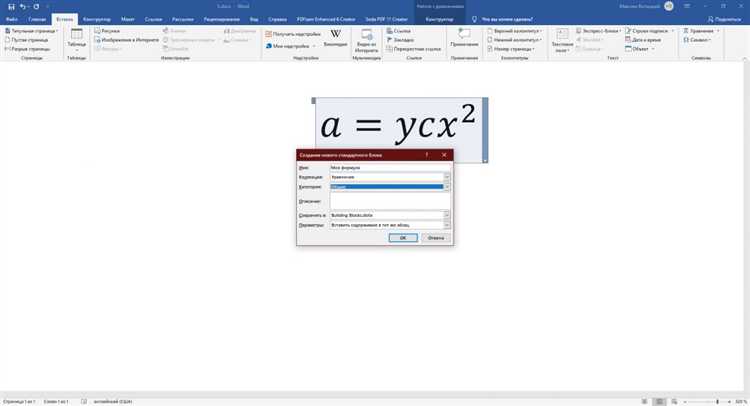Screen dimensions: 750x406
Task: Click the Примечание comment icon
Action: point(464,33)
